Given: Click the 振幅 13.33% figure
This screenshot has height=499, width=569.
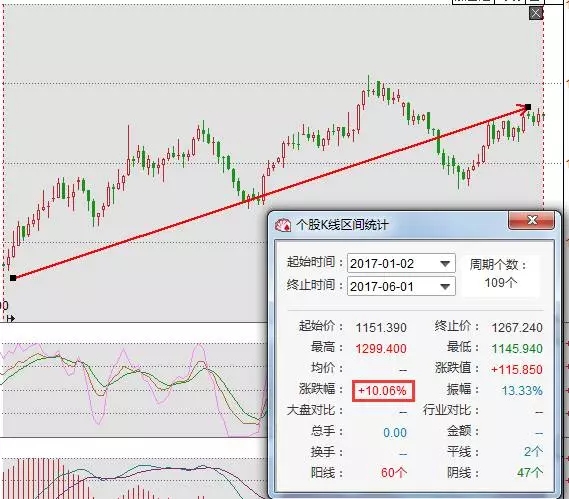Looking at the screenshot, I should [x=522, y=391].
